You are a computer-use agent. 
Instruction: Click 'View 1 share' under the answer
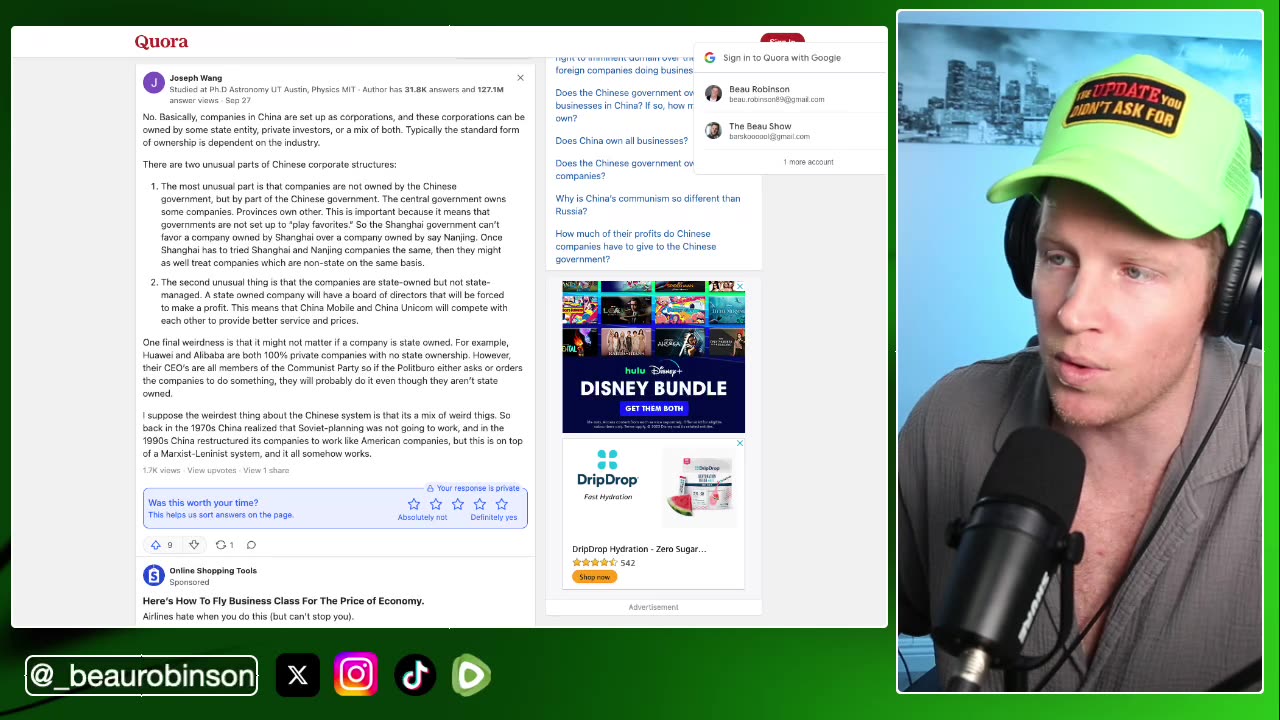[x=266, y=470]
